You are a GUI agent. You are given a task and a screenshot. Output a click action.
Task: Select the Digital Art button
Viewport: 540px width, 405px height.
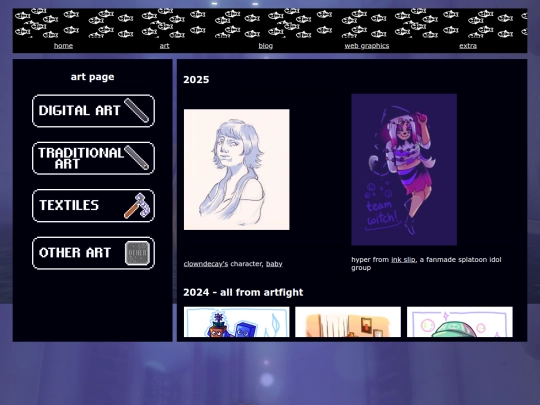click(x=93, y=111)
